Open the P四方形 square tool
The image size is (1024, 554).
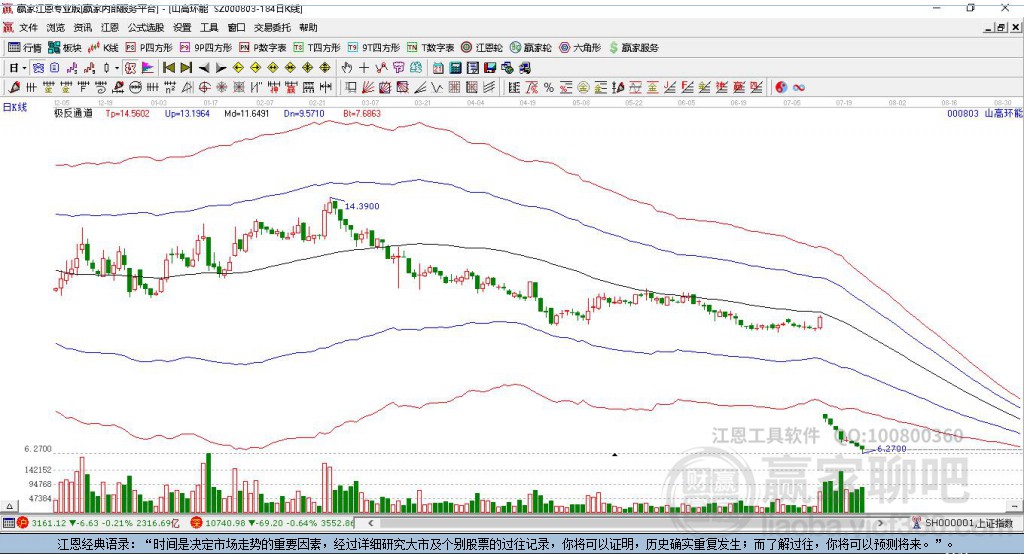point(149,48)
